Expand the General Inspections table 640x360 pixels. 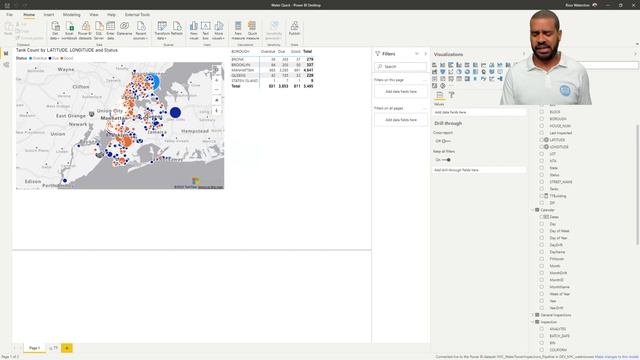[x=533, y=315]
